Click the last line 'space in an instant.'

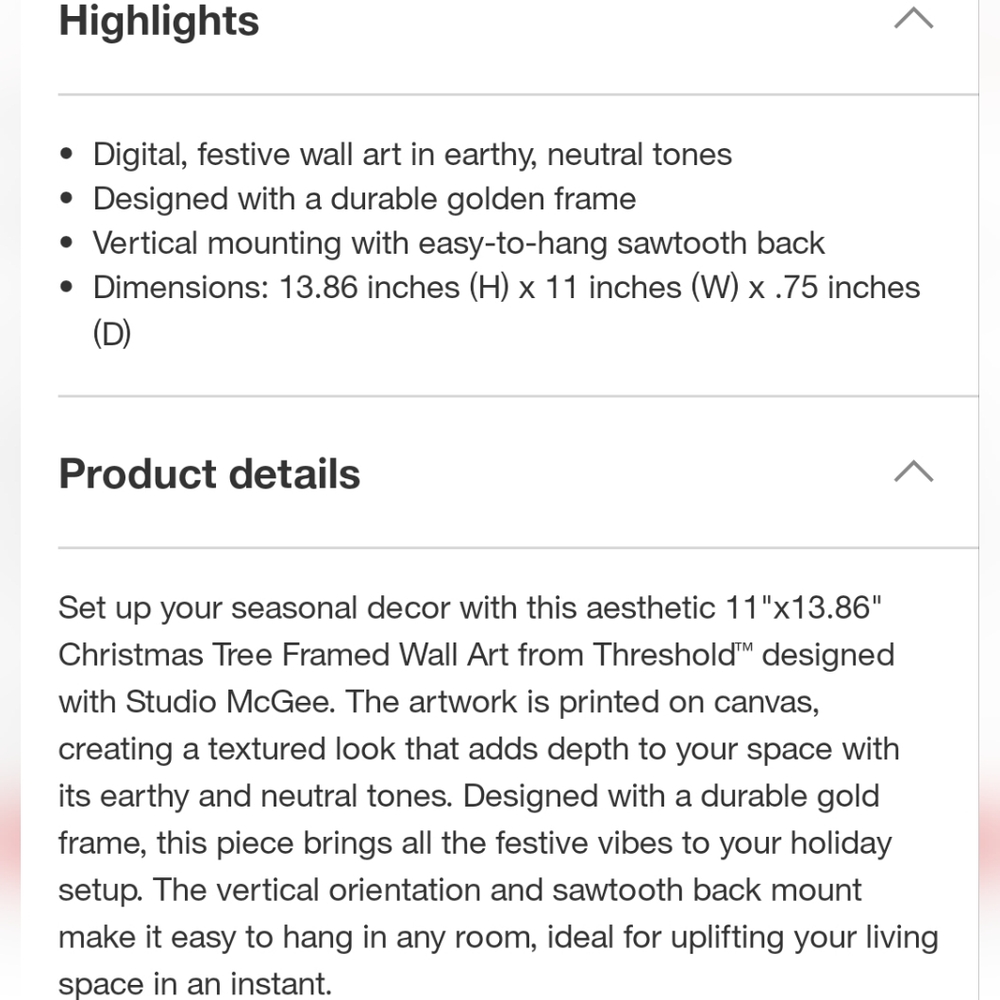195,984
